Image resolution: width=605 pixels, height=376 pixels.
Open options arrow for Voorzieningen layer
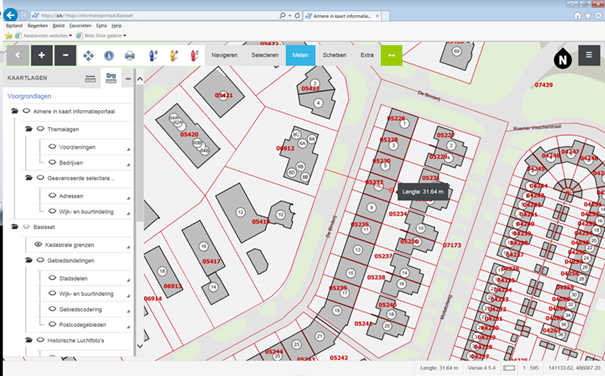click(x=128, y=149)
